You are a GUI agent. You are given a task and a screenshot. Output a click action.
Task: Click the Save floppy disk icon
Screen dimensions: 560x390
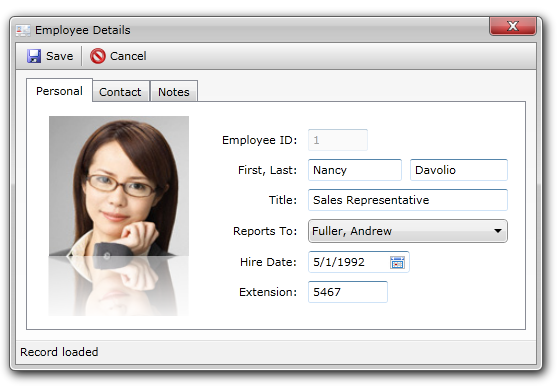tap(34, 56)
